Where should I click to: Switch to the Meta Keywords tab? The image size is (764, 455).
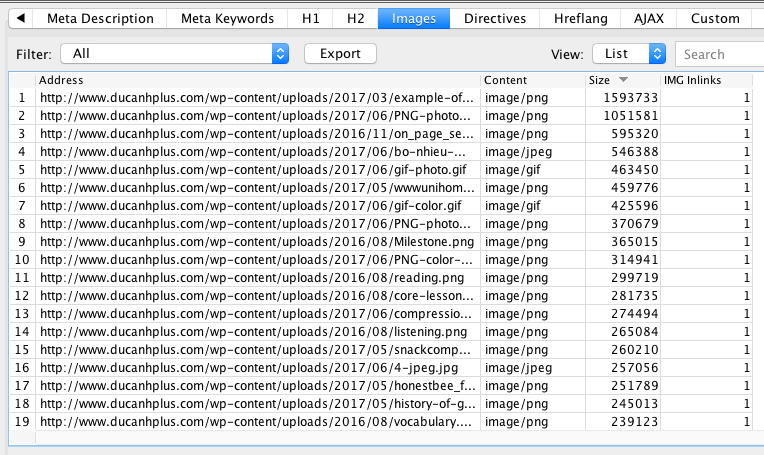[x=230, y=18]
